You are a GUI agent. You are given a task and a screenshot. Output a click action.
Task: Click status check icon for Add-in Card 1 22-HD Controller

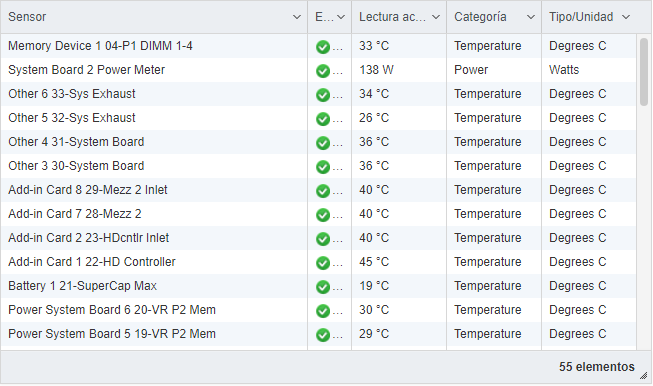[323, 263]
